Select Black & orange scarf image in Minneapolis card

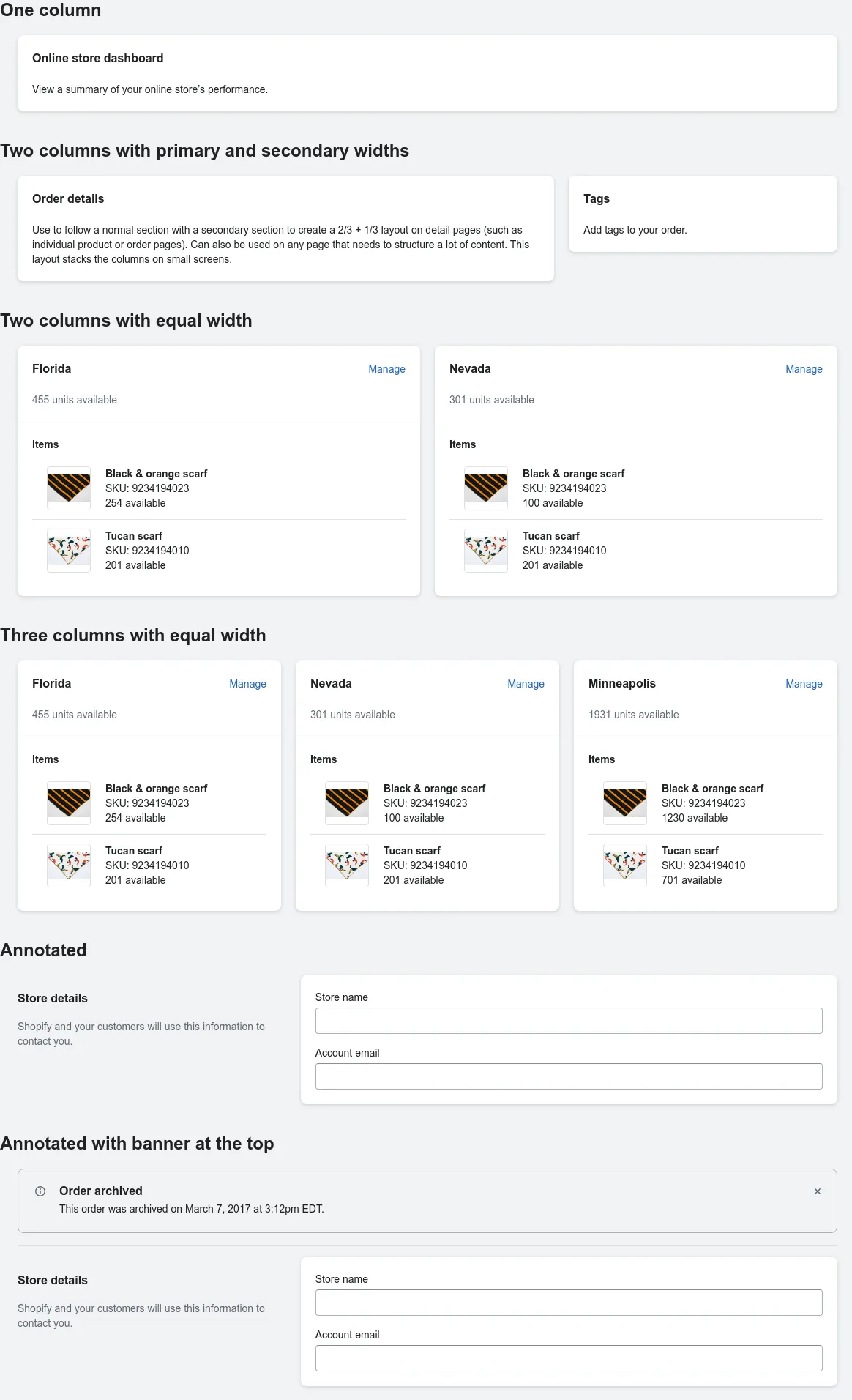coord(625,803)
